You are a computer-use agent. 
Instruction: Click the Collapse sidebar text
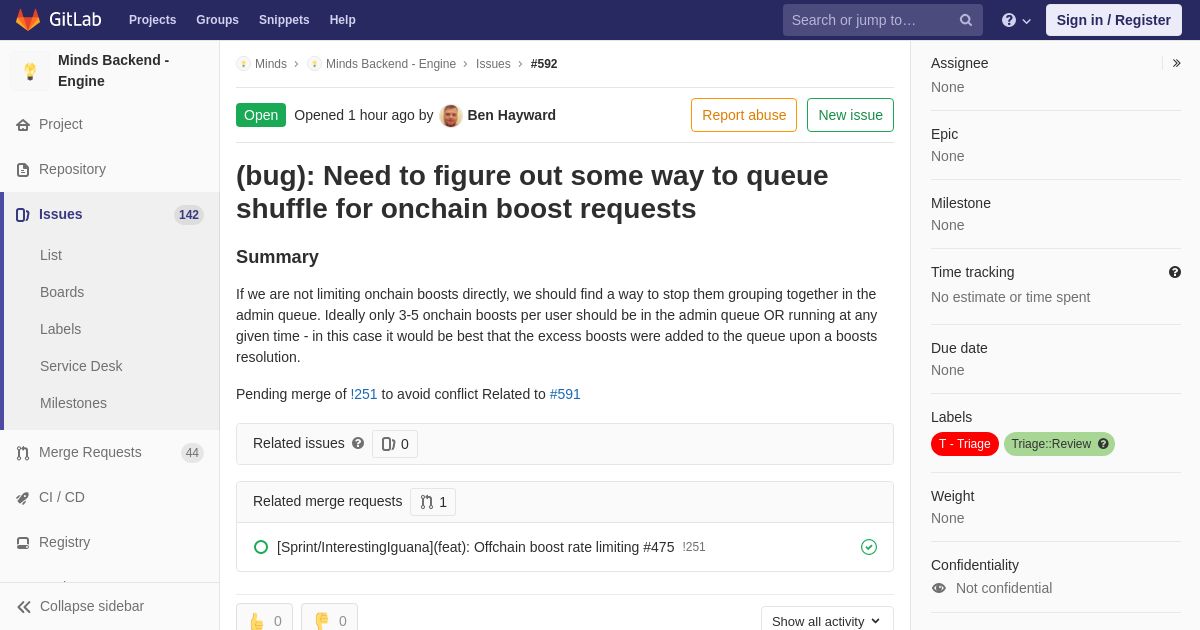[92, 606]
